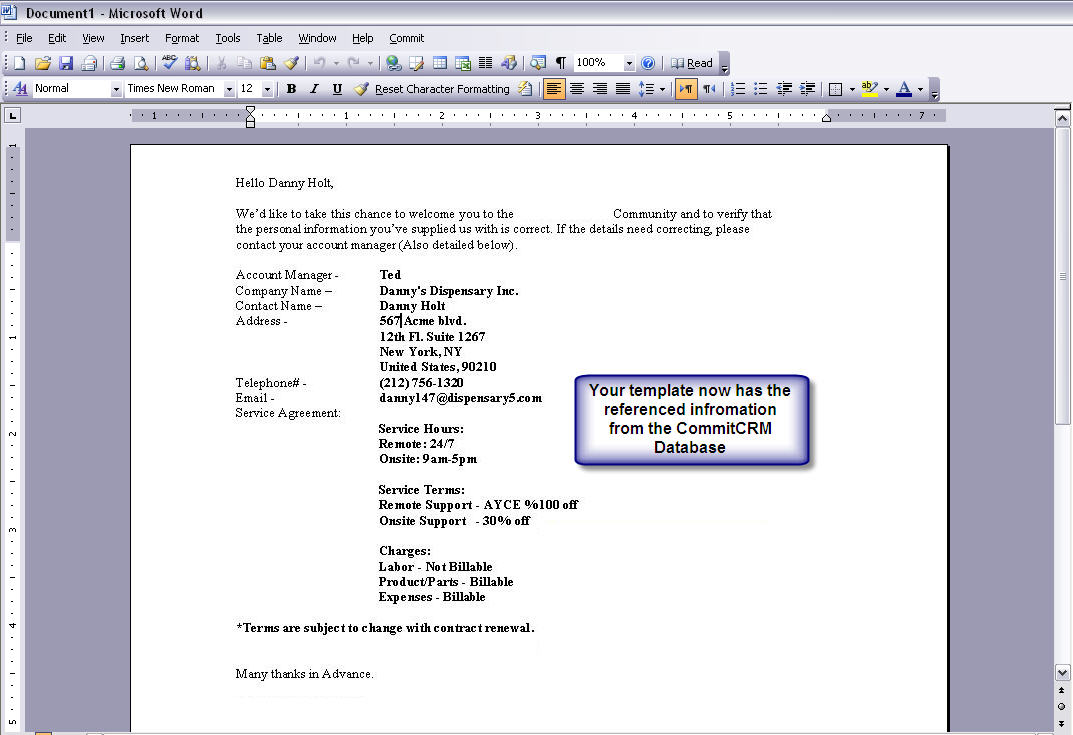Run the Spelling and Grammar check
1073x735 pixels.
click(169, 63)
